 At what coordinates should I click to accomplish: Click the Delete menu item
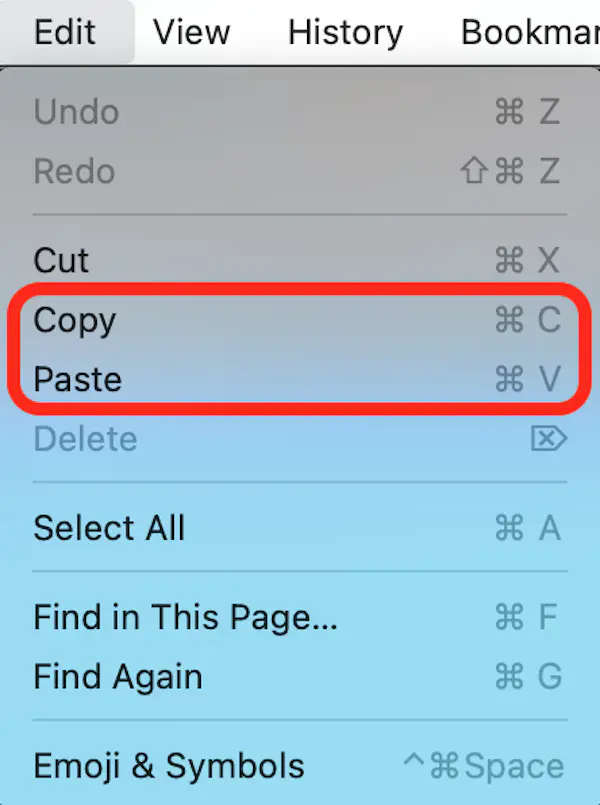point(85,439)
